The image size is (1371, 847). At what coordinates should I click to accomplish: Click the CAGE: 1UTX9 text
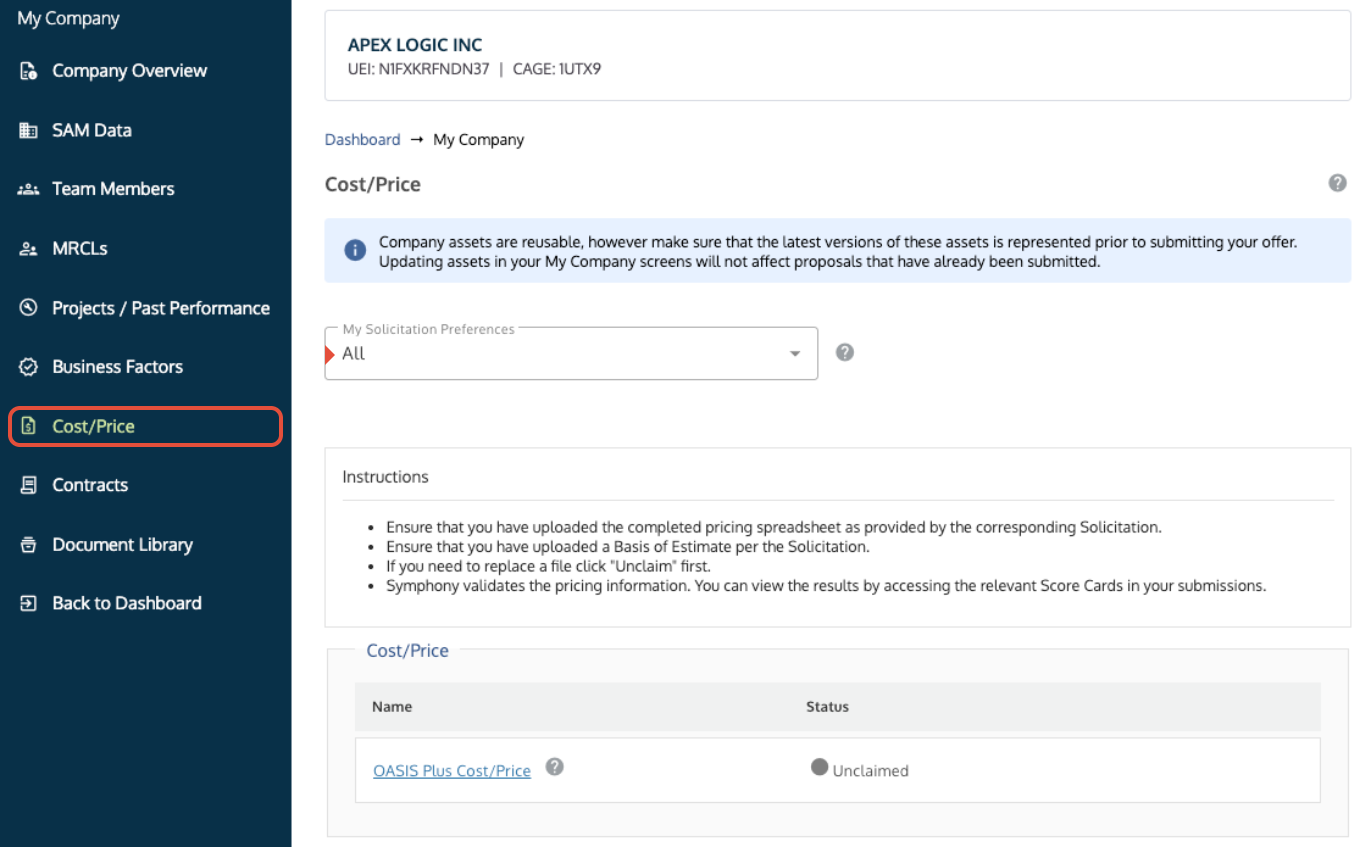[x=557, y=69]
